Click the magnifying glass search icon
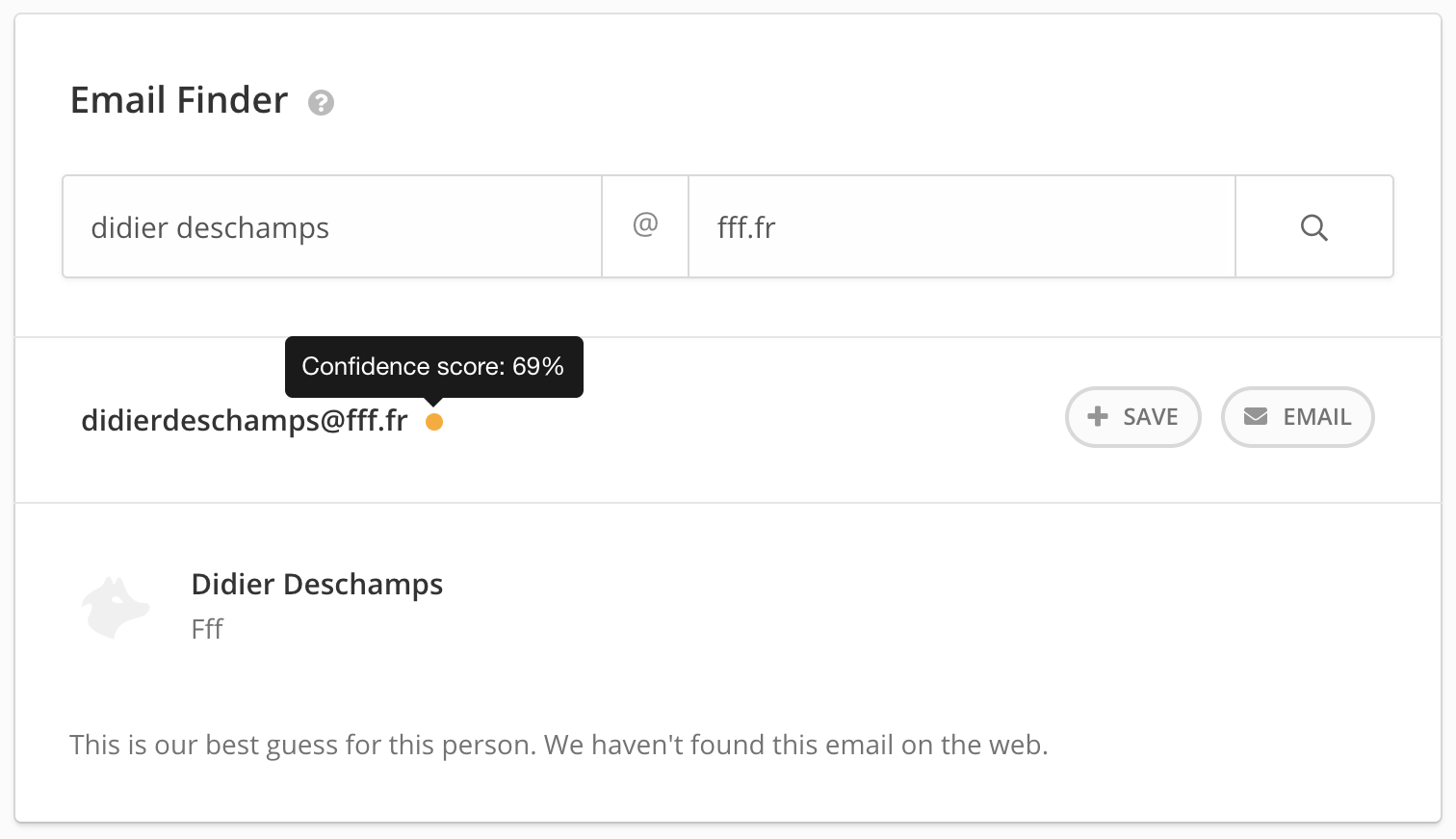The width and height of the screenshot is (1456, 839). pos(1313,227)
